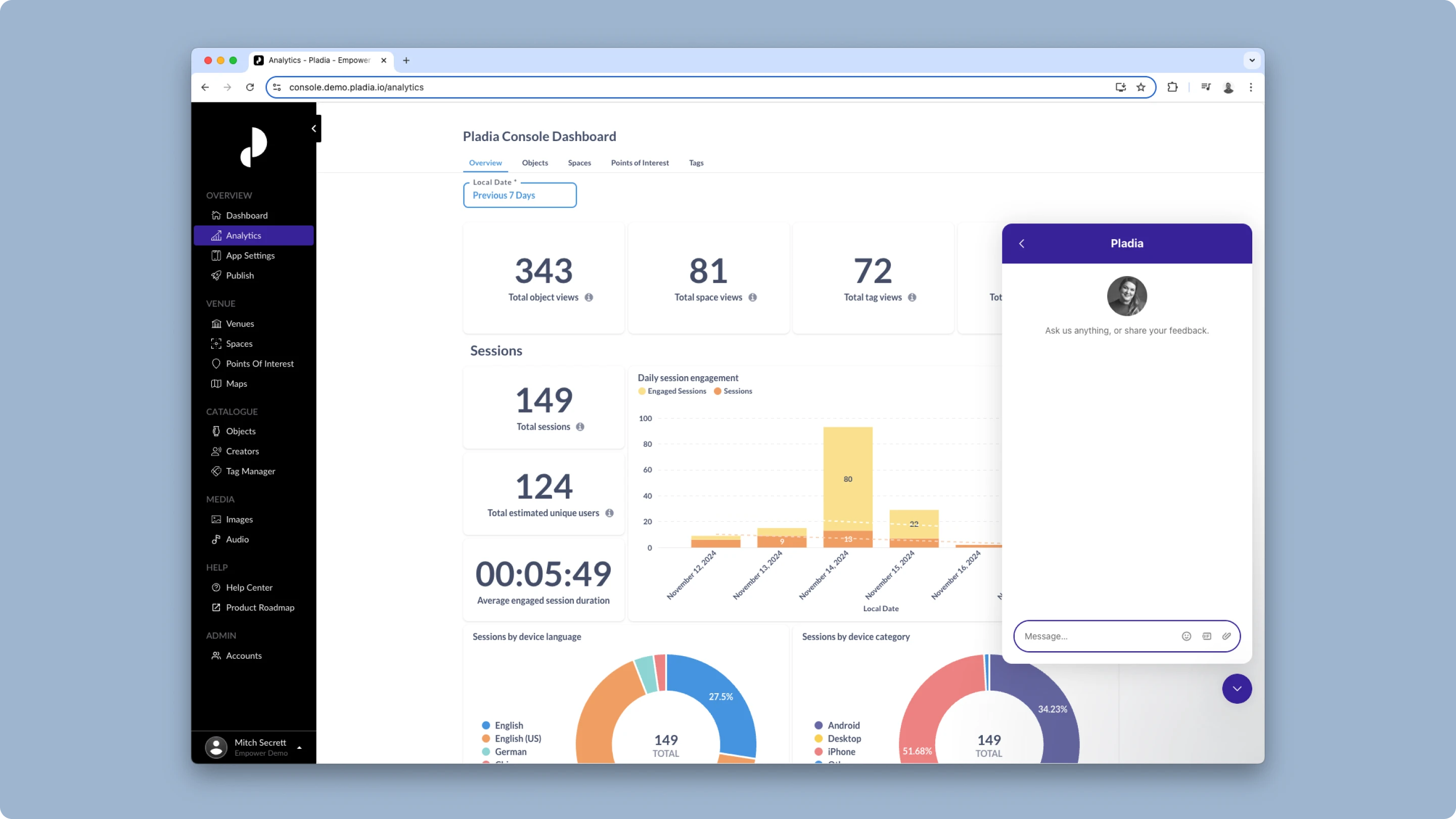Click the Creators icon in sidebar
Image resolution: width=1456 pixels, height=819 pixels.
point(216,451)
